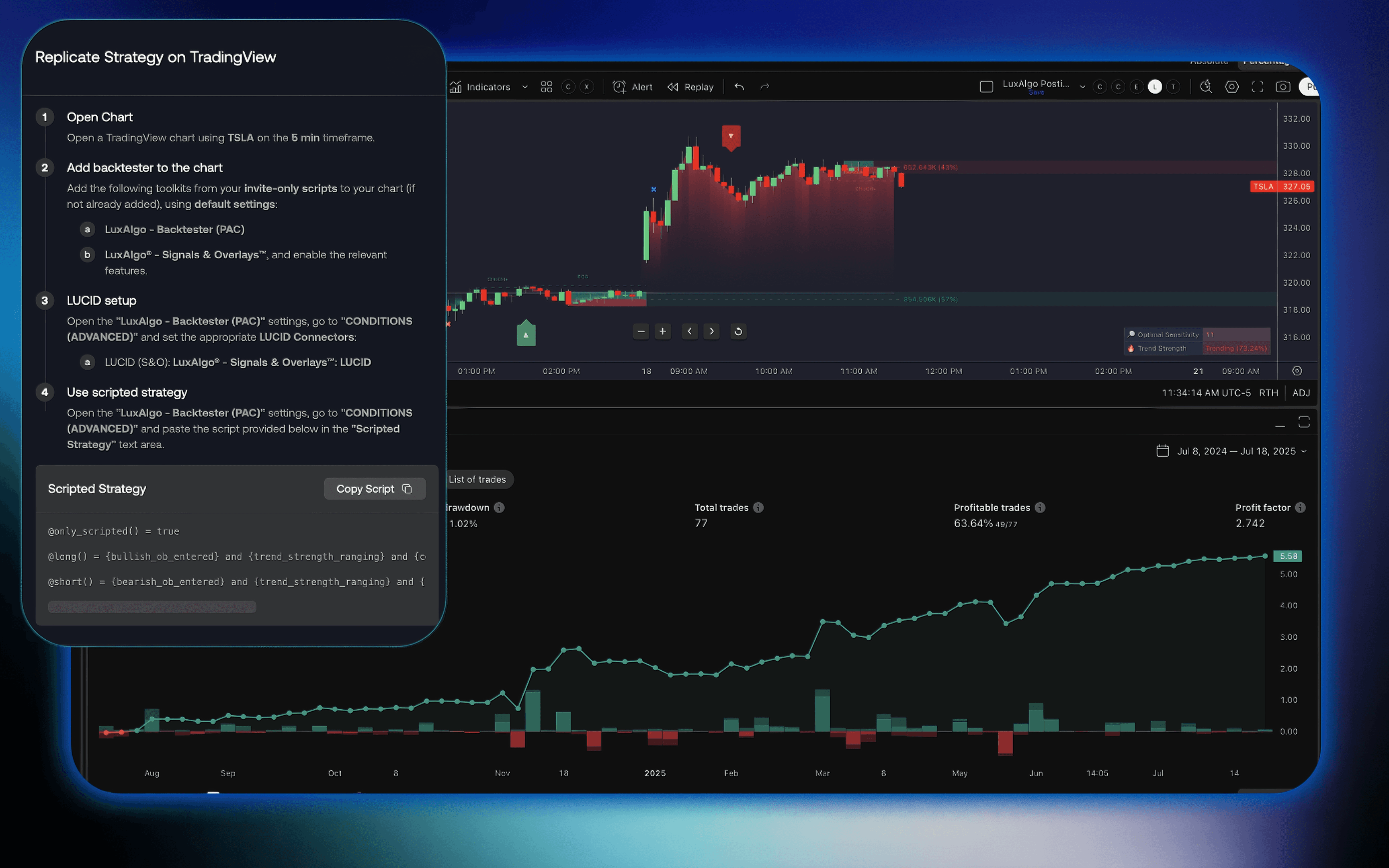1389x868 pixels.
Task: Open the indicator templates grid icon
Action: 547,87
